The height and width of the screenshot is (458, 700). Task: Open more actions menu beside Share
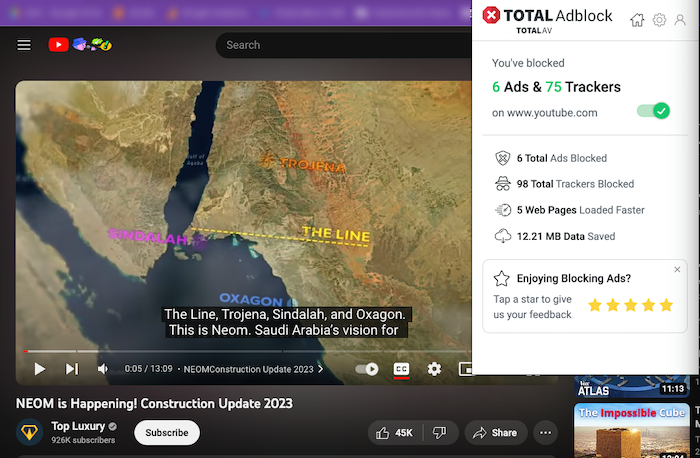coord(545,433)
